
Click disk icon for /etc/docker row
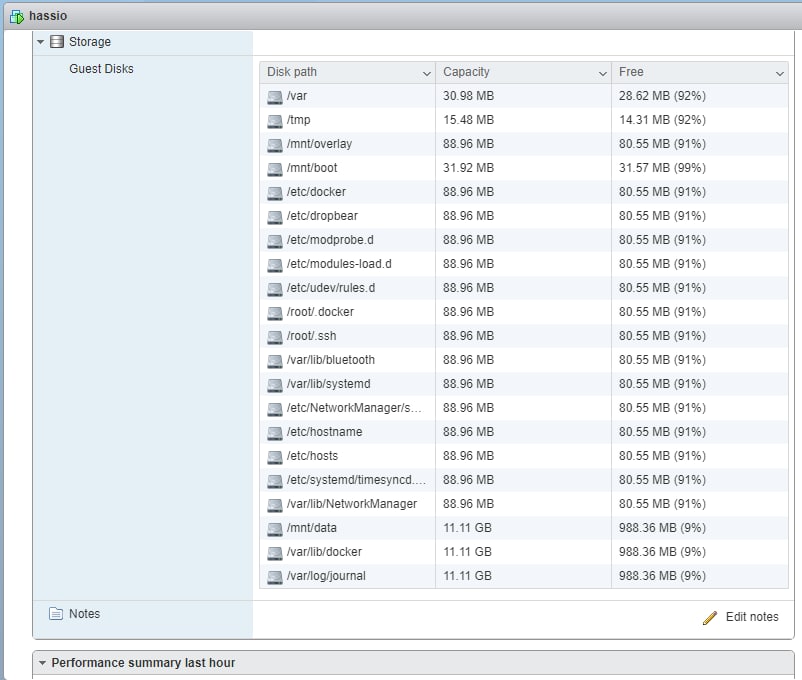pyautogui.click(x=275, y=193)
